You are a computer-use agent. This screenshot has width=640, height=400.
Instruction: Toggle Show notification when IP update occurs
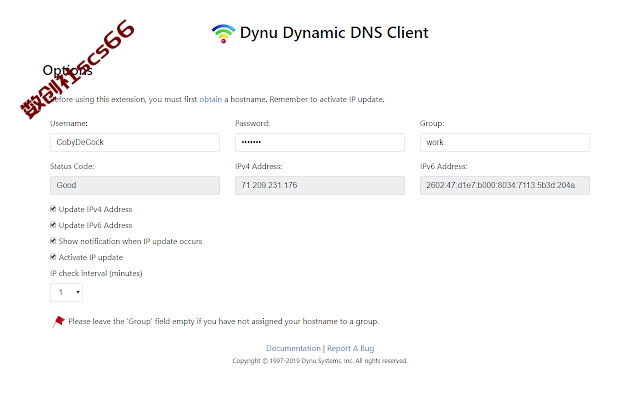[53, 241]
